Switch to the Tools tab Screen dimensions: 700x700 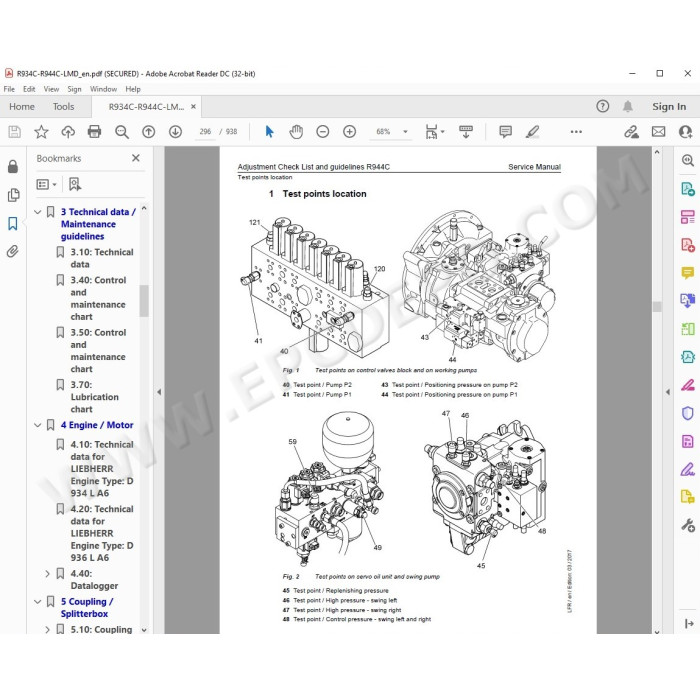point(63,106)
